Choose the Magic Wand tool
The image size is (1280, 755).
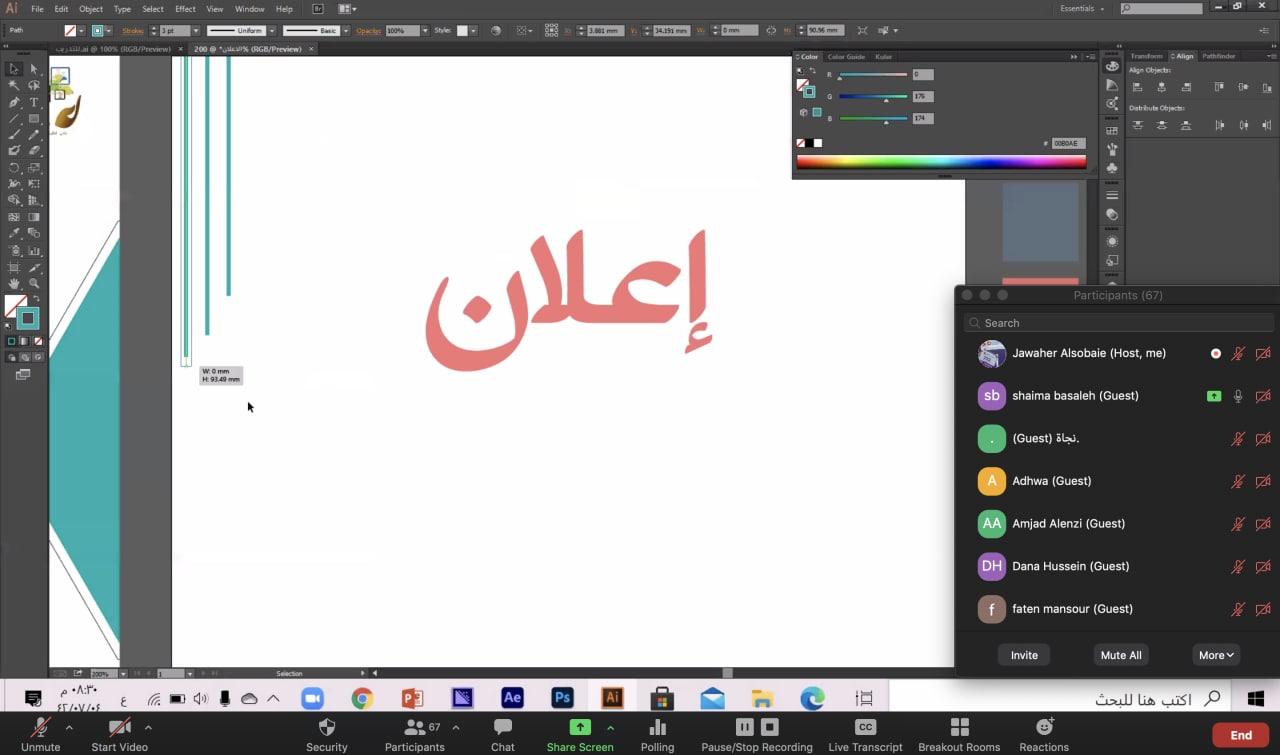[x=14, y=86]
